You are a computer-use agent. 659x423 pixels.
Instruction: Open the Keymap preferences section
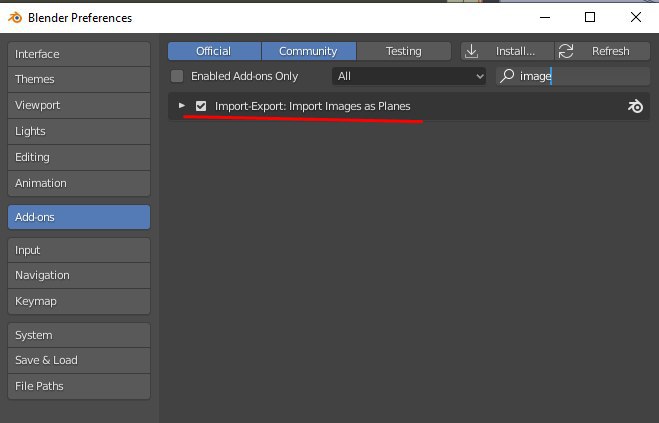coord(79,301)
